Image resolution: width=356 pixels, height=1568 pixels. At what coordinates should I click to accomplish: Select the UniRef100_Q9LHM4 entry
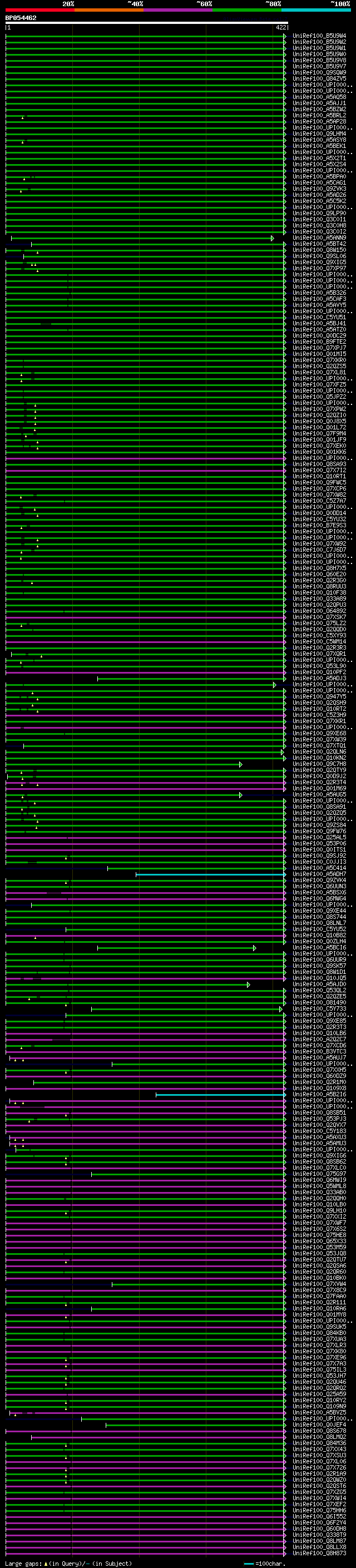click(x=319, y=134)
